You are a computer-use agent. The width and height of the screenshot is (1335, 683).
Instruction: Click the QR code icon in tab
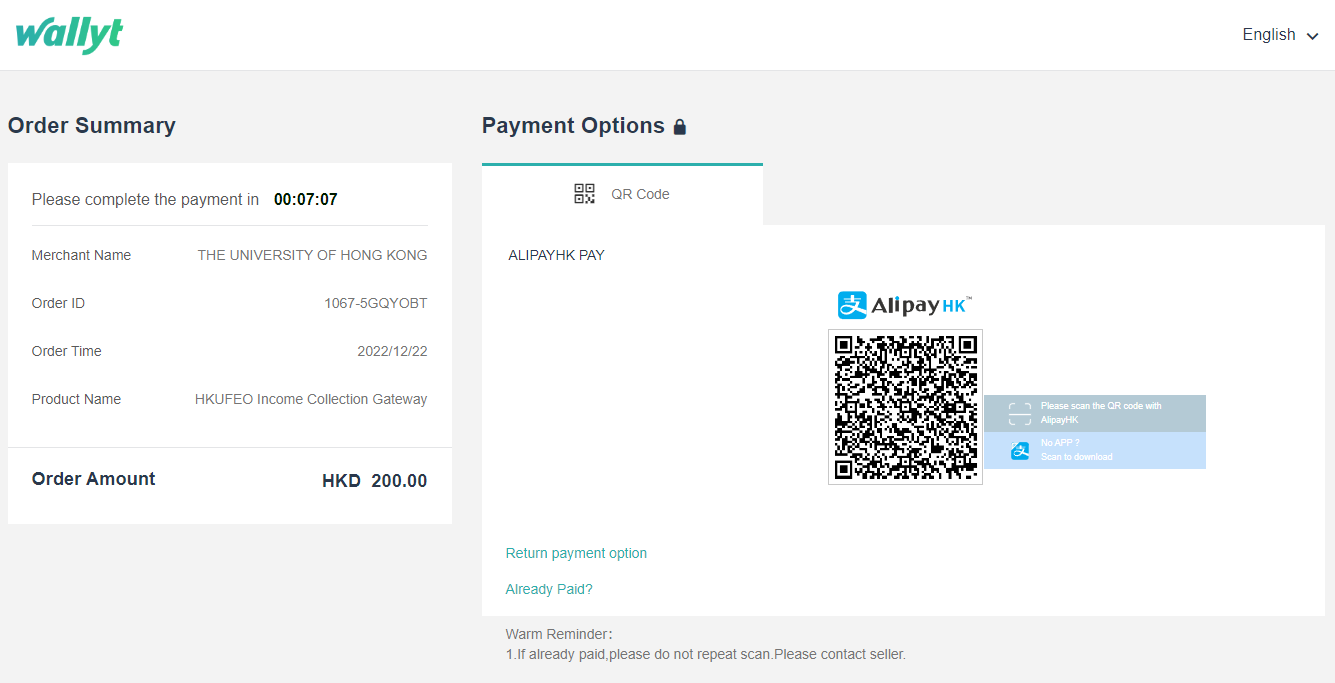click(585, 194)
